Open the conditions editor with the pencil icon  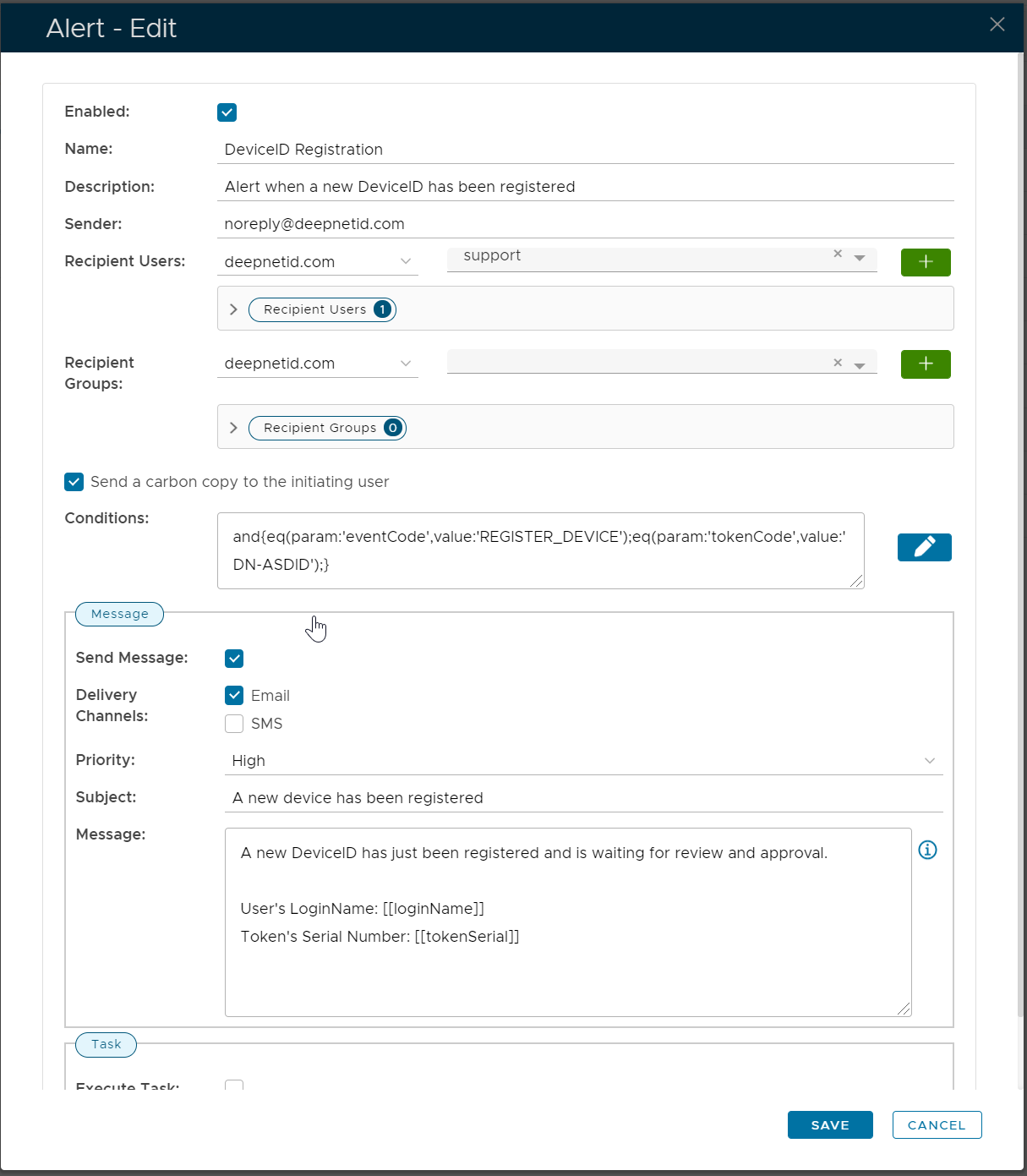[x=924, y=547]
